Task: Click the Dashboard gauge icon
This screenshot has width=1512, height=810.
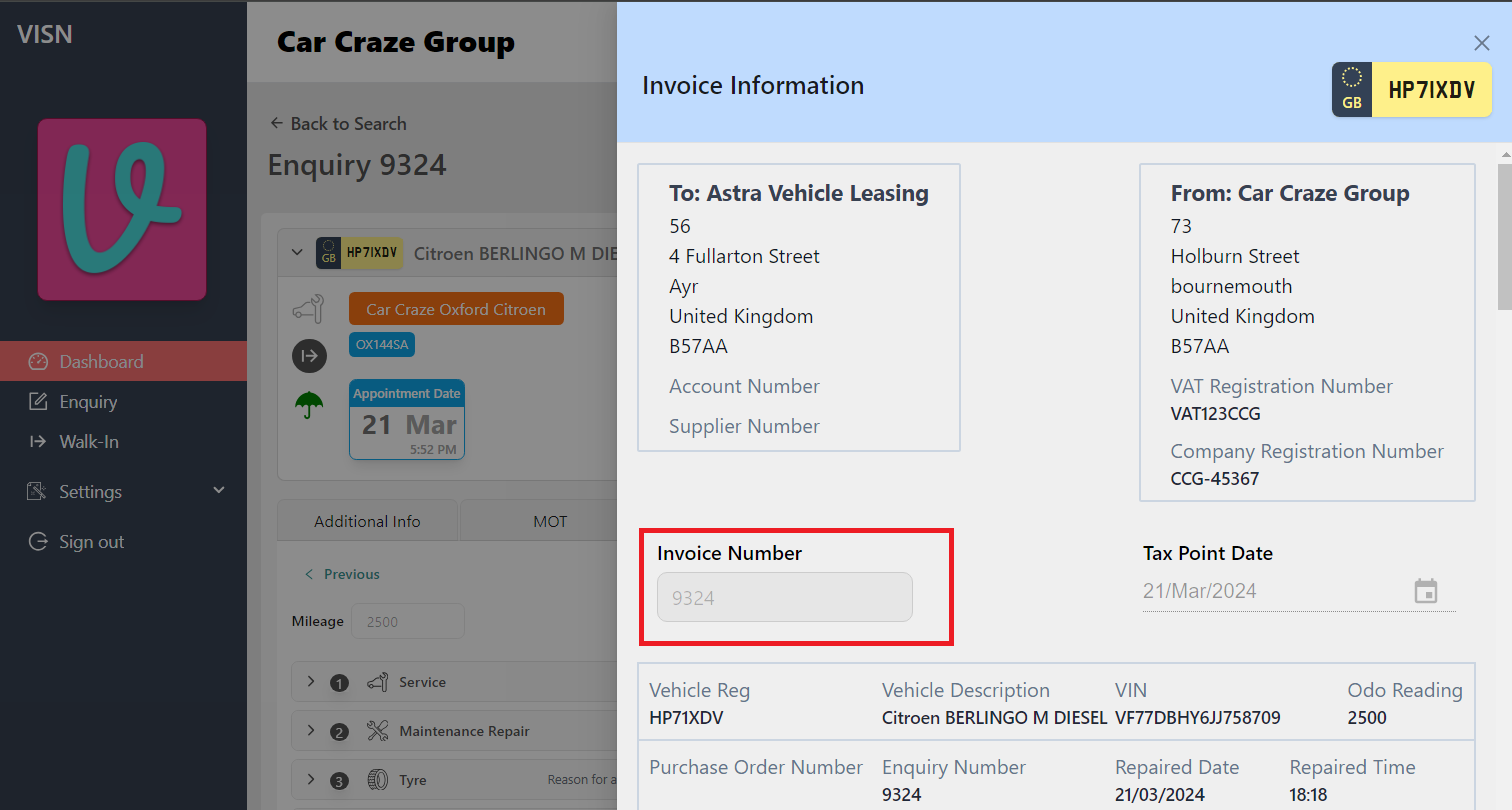Action: click(38, 361)
